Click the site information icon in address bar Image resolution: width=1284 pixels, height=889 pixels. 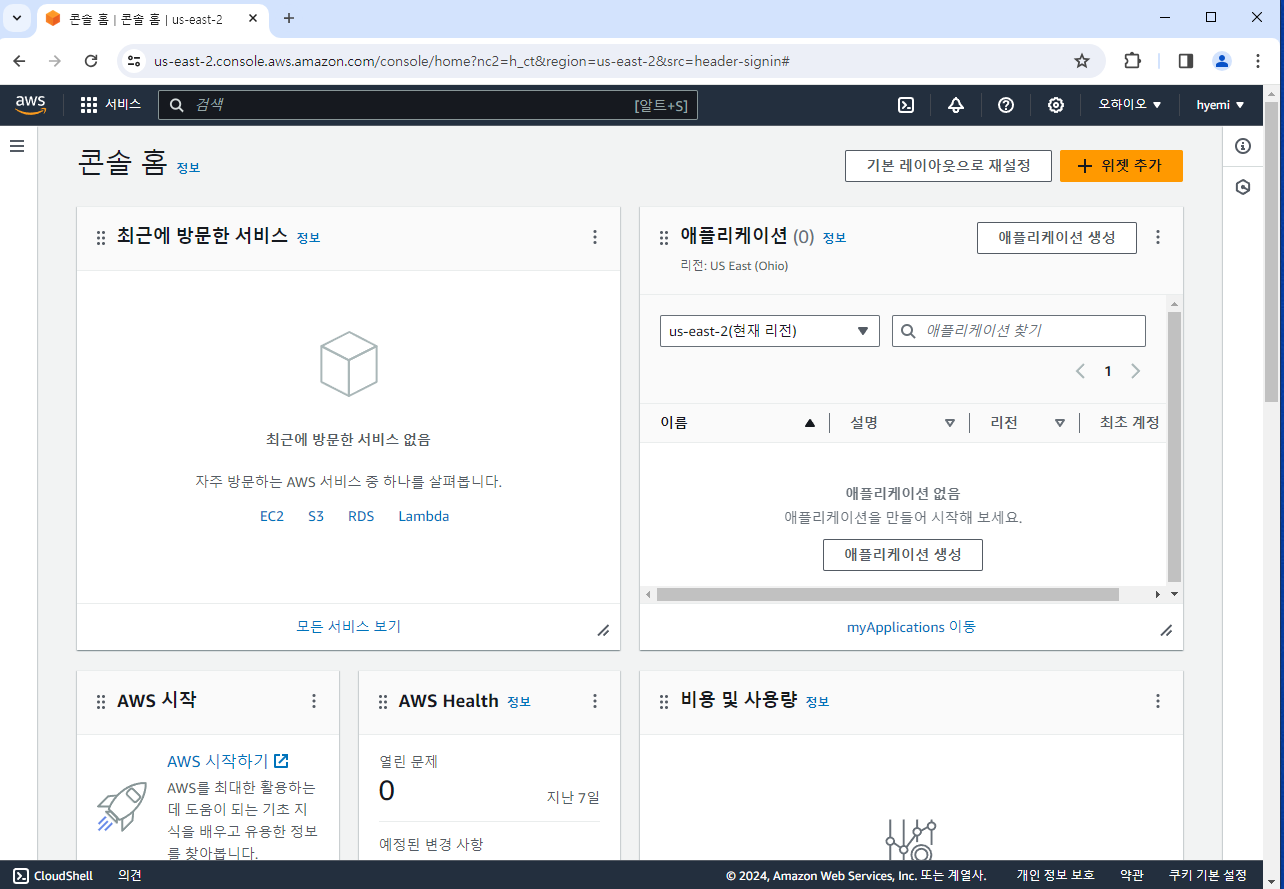[134, 61]
